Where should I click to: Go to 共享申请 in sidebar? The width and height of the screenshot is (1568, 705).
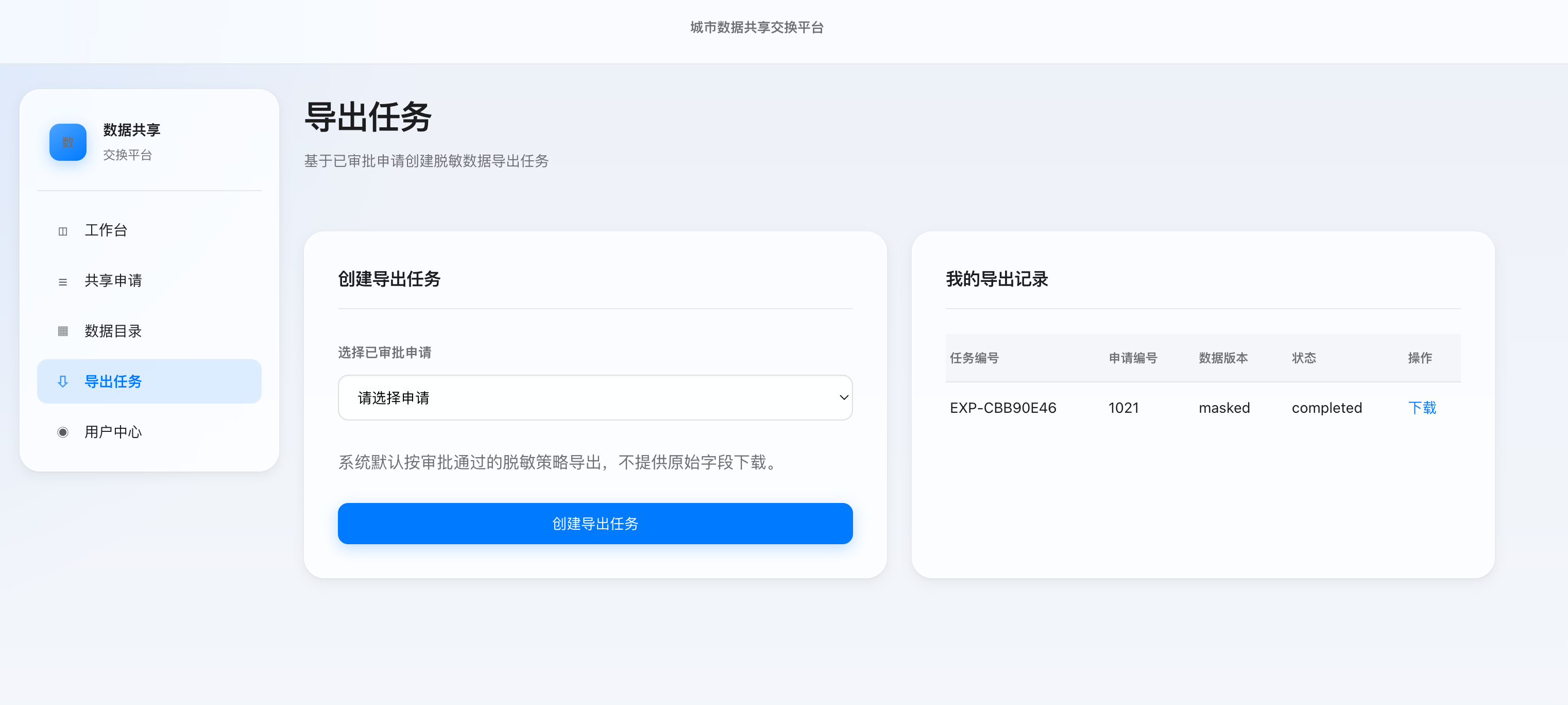pyautogui.click(x=149, y=281)
